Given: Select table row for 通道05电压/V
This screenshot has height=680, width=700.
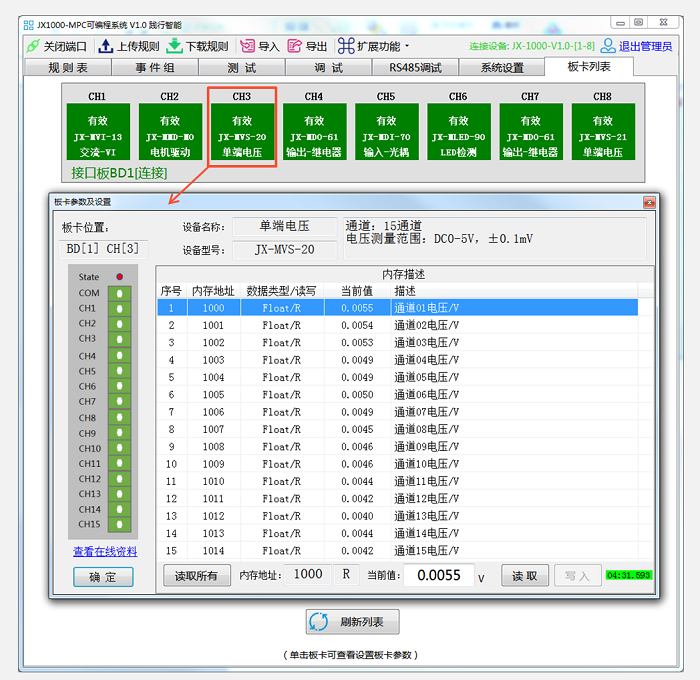Looking at the screenshot, I should 397,377.
